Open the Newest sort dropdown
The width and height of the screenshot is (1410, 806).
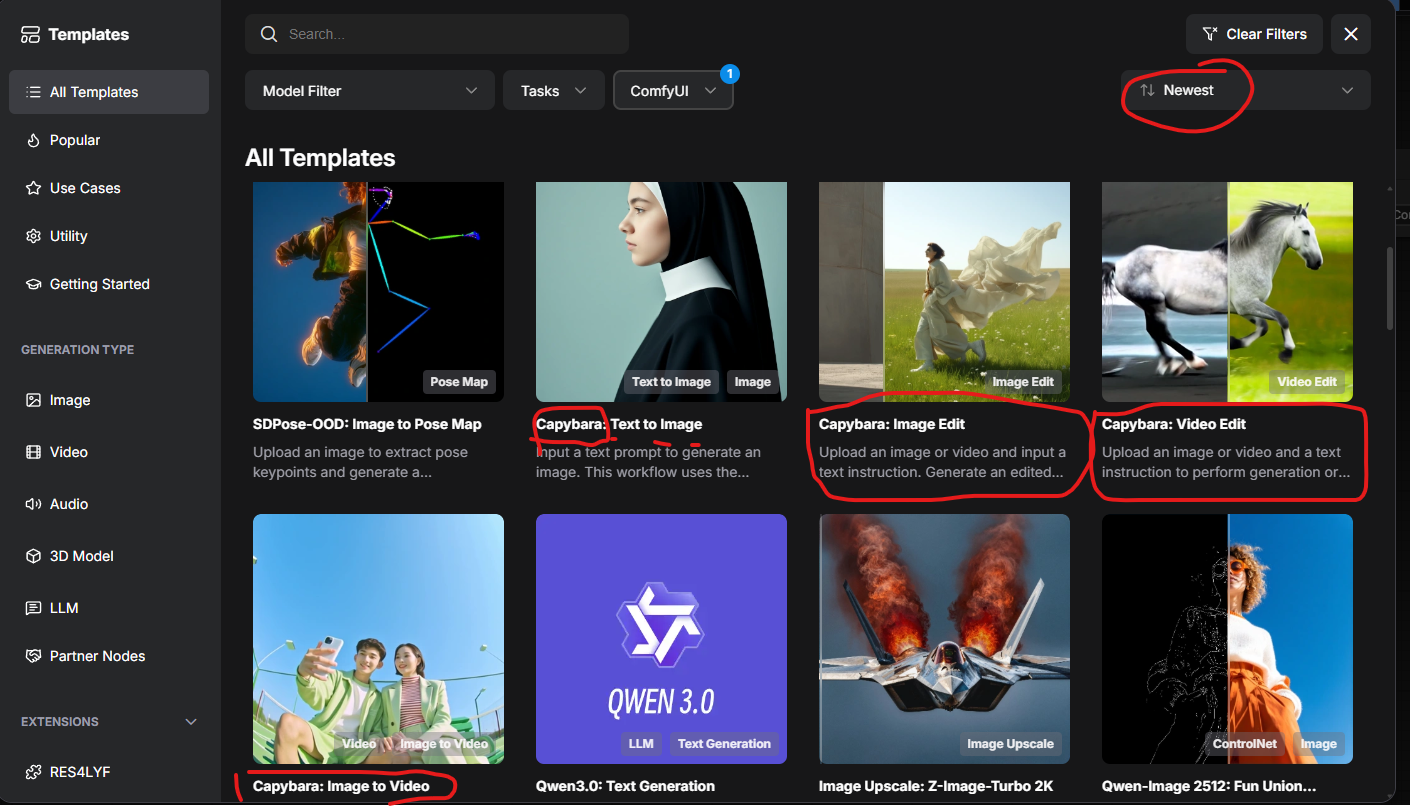click(x=1246, y=90)
